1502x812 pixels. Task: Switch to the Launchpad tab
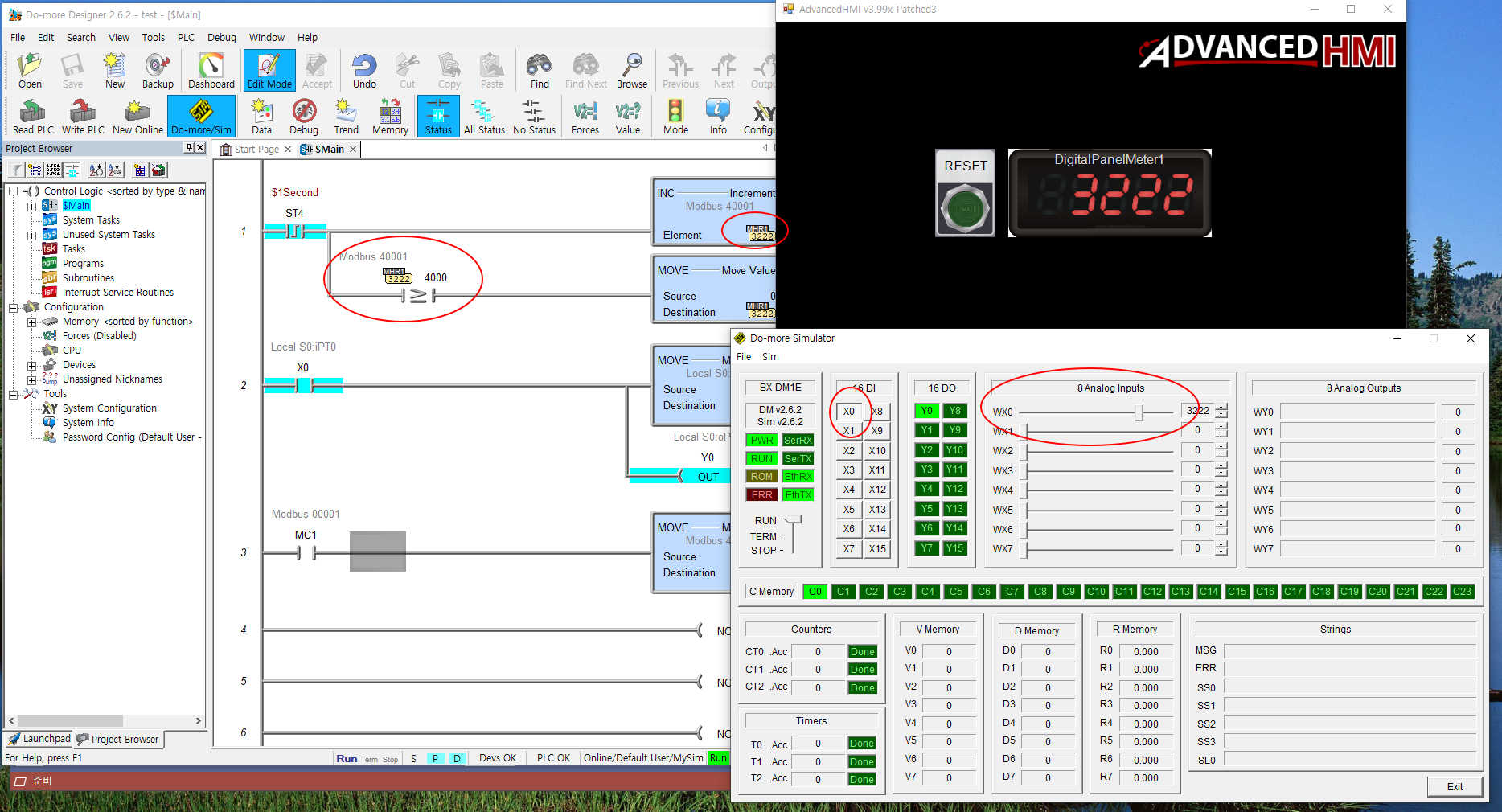point(39,739)
